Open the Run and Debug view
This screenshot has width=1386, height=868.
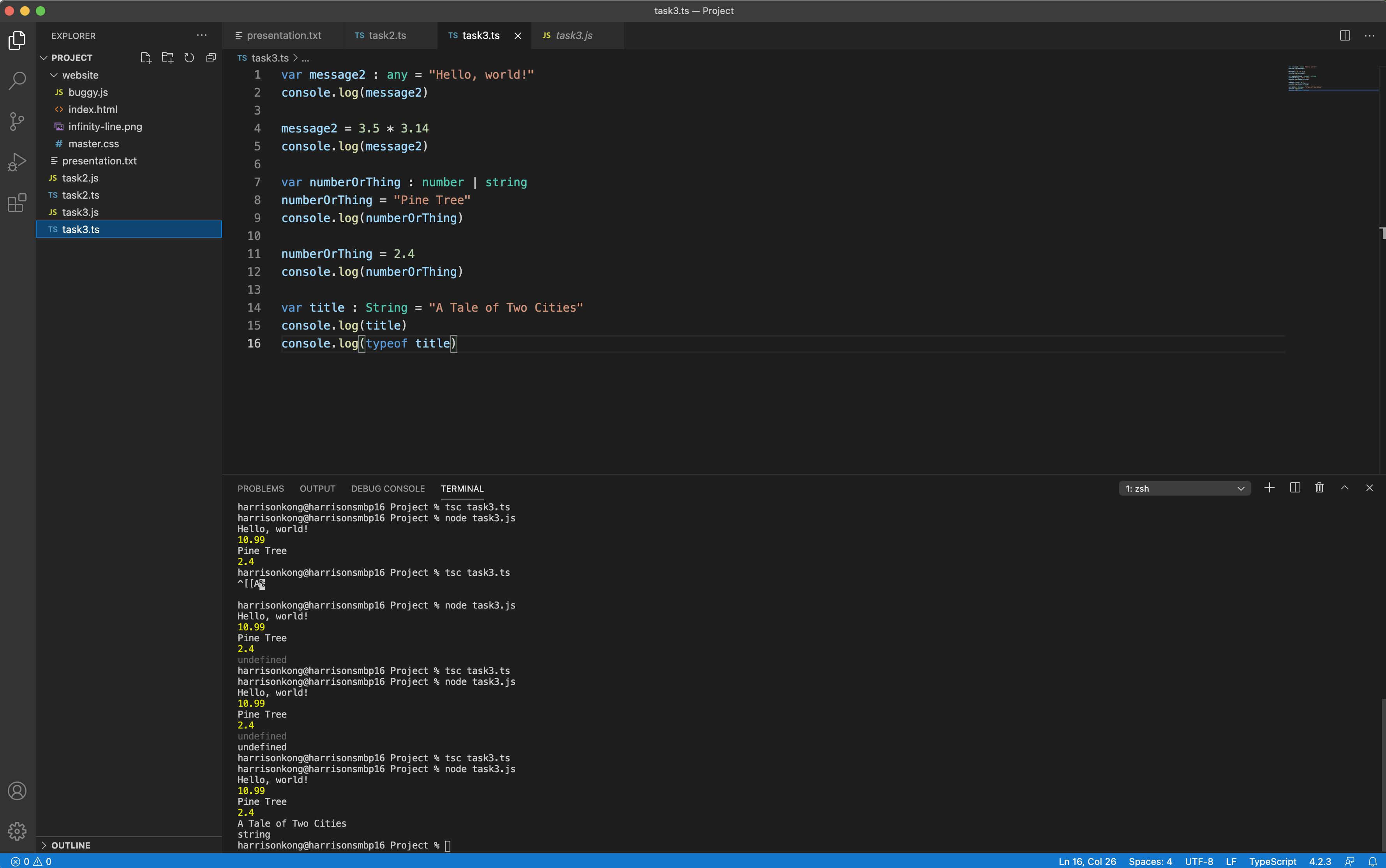[x=17, y=162]
